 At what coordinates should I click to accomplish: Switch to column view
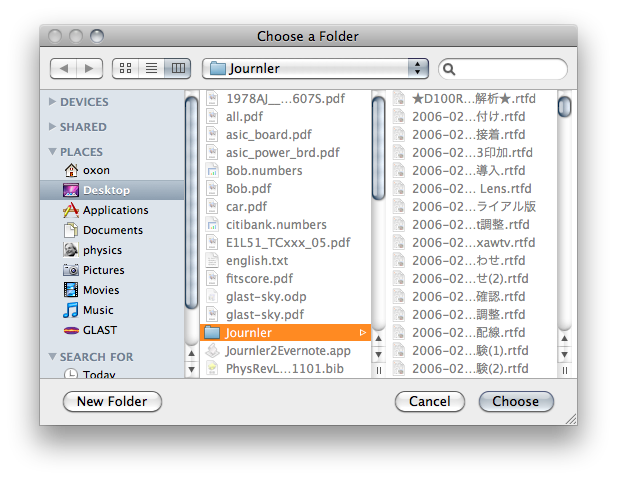[x=178, y=68]
